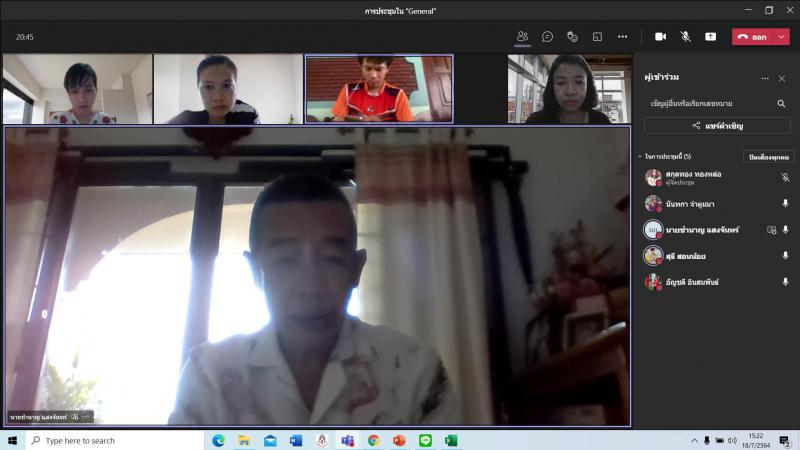Screen dimensions: 800x450
Task: Open Word from taskbar
Action: coord(295,440)
